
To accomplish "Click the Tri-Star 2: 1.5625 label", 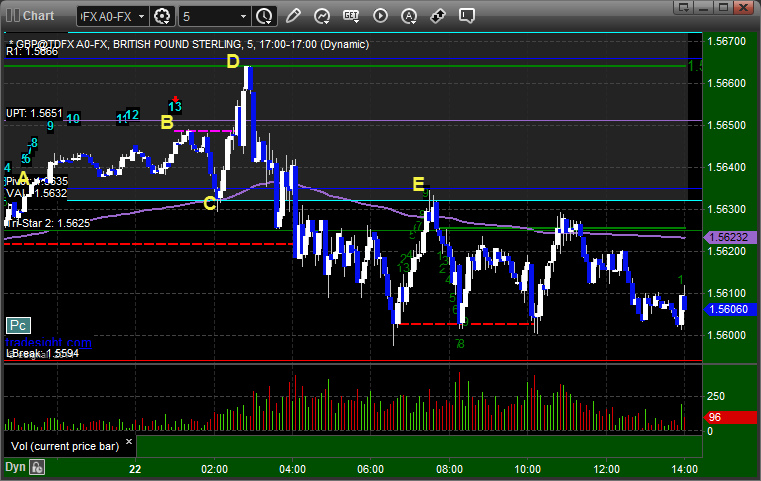I will tap(48, 223).
